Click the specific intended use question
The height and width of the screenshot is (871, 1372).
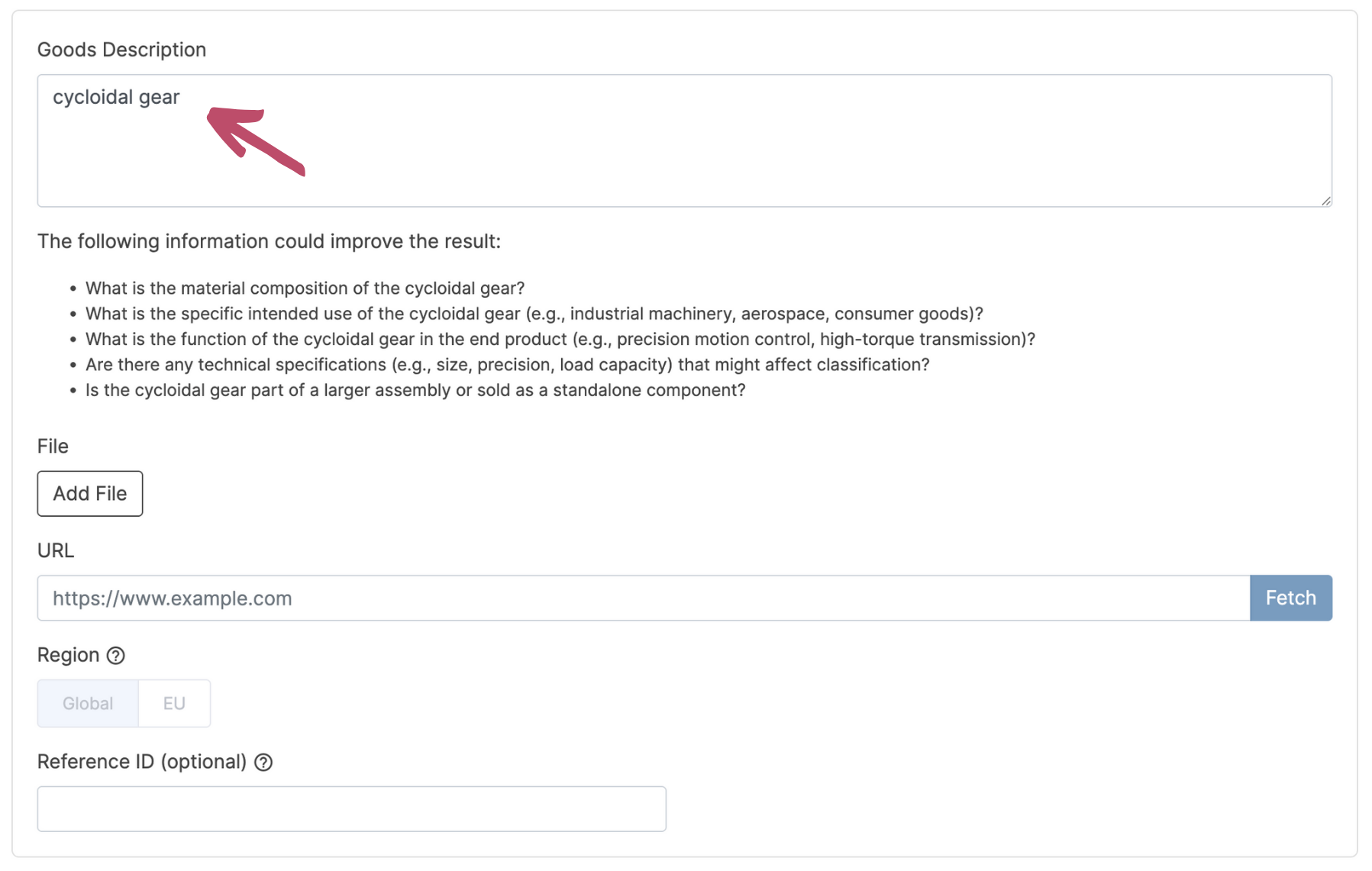tap(534, 314)
